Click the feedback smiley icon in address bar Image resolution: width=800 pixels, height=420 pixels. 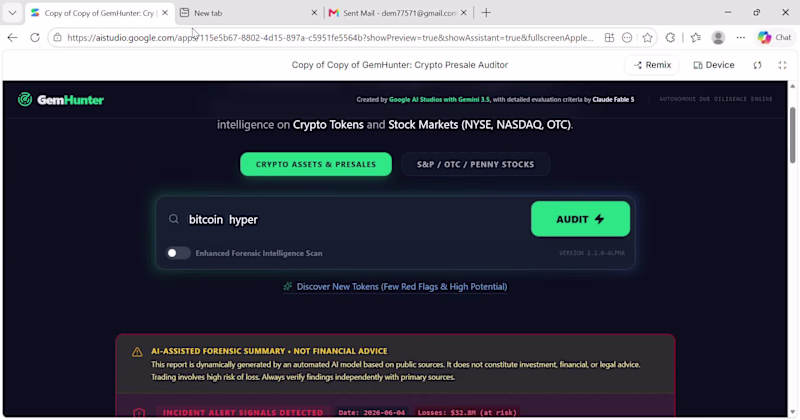click(627, 37)
